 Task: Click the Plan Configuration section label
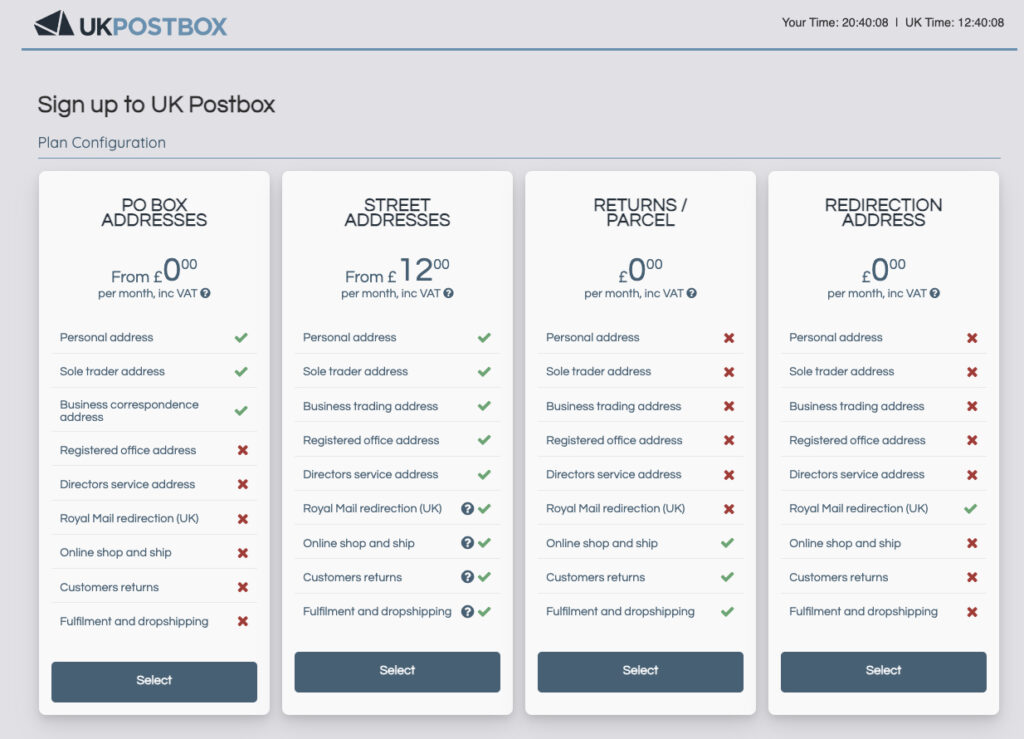[102, 142]
